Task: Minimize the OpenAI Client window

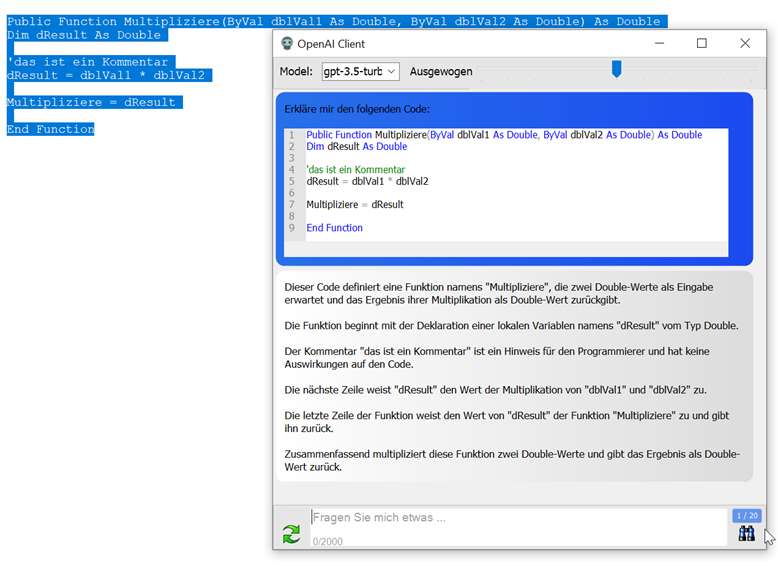Action: (659, 44)
